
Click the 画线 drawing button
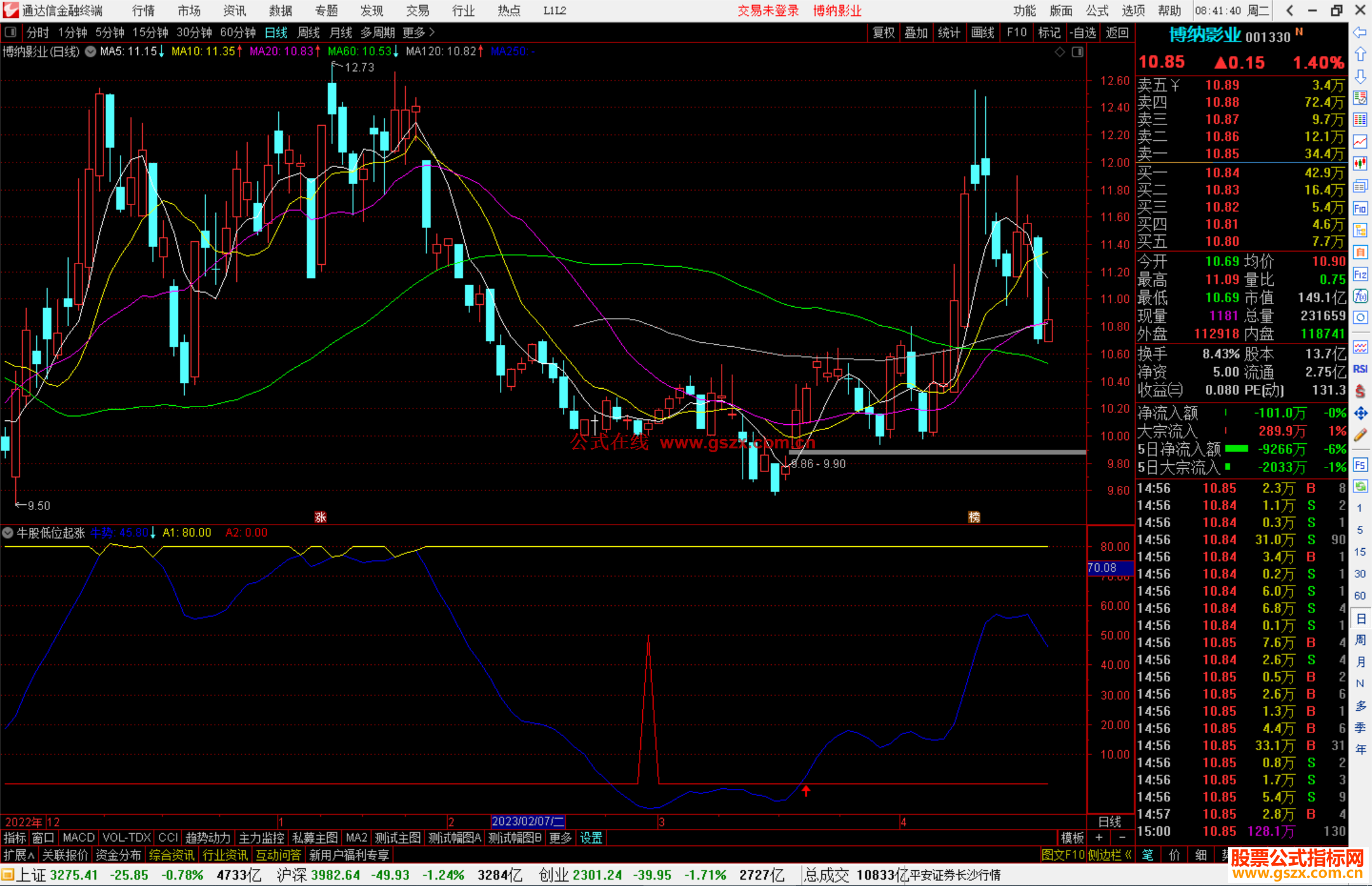[x=983, y=32]
